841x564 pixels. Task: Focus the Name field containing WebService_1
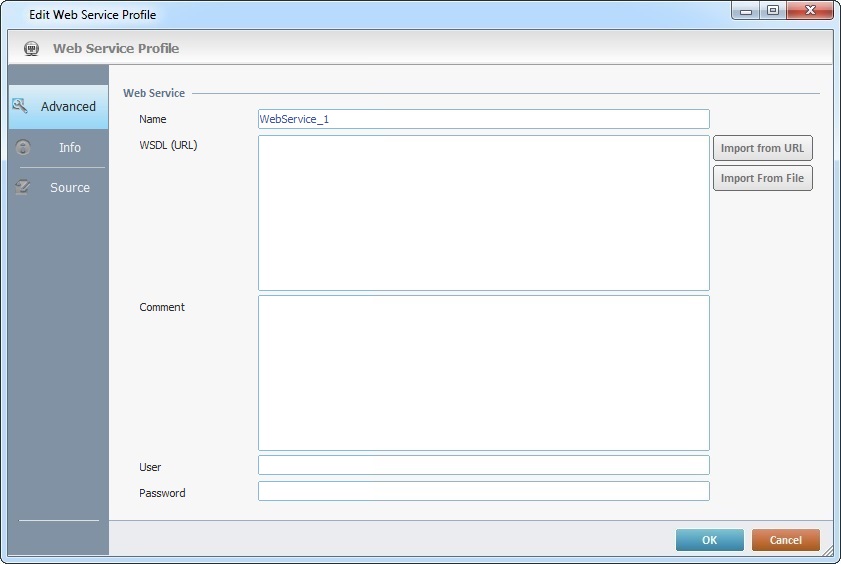coord(483,119)
